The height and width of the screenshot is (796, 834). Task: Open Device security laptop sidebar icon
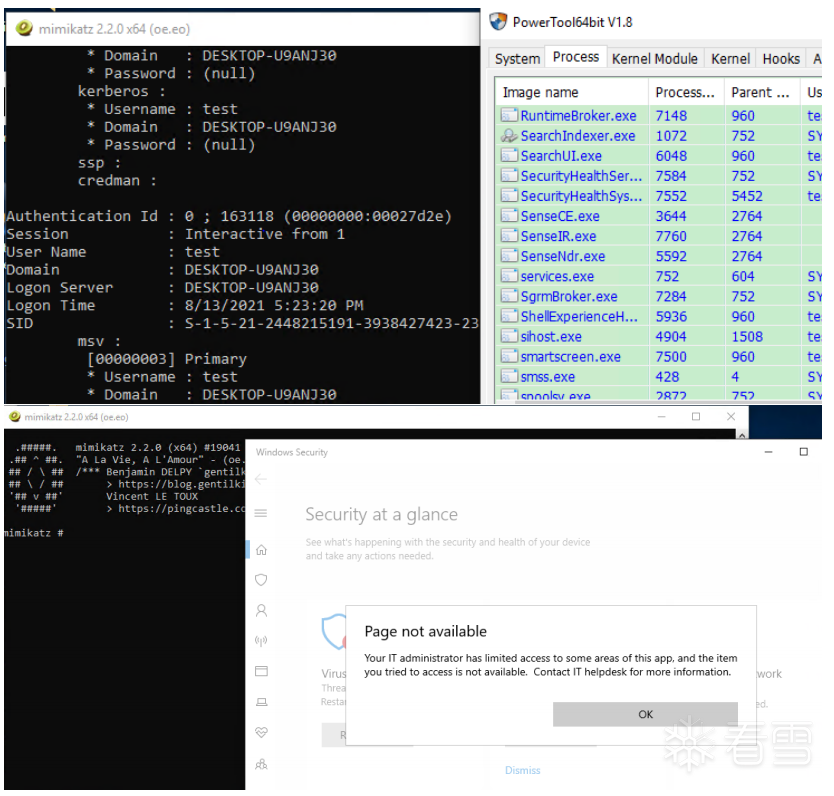(261, 702)
